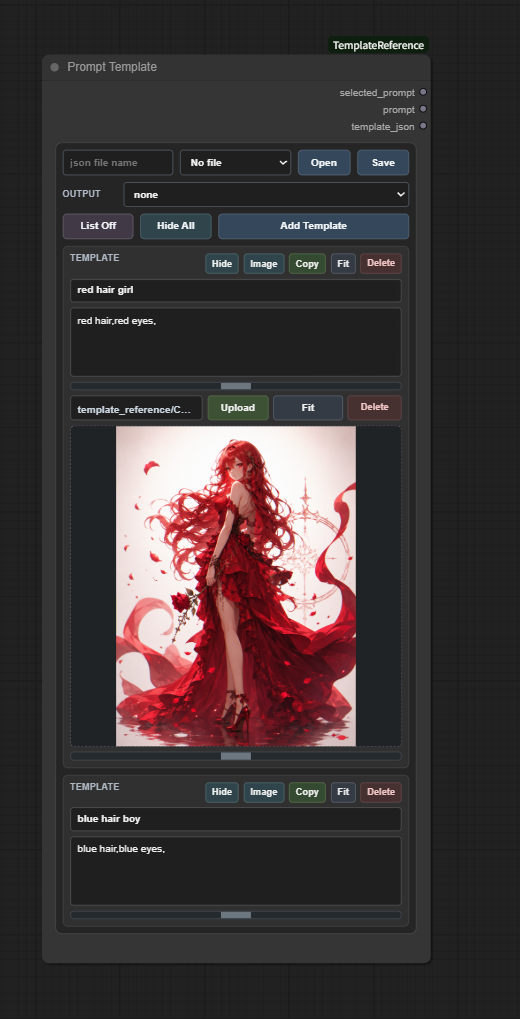Hide the blue hair boy template
Screen dimensions: 520x1019
[x=222, y=792]
